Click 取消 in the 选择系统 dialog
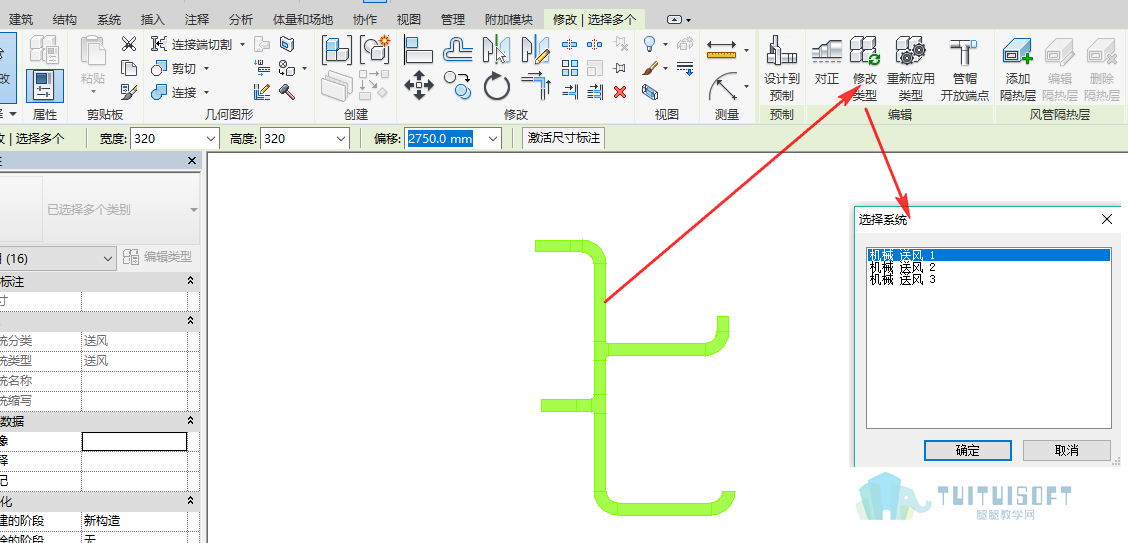Screen dimensions: 1128x543 click(1067, 450)
